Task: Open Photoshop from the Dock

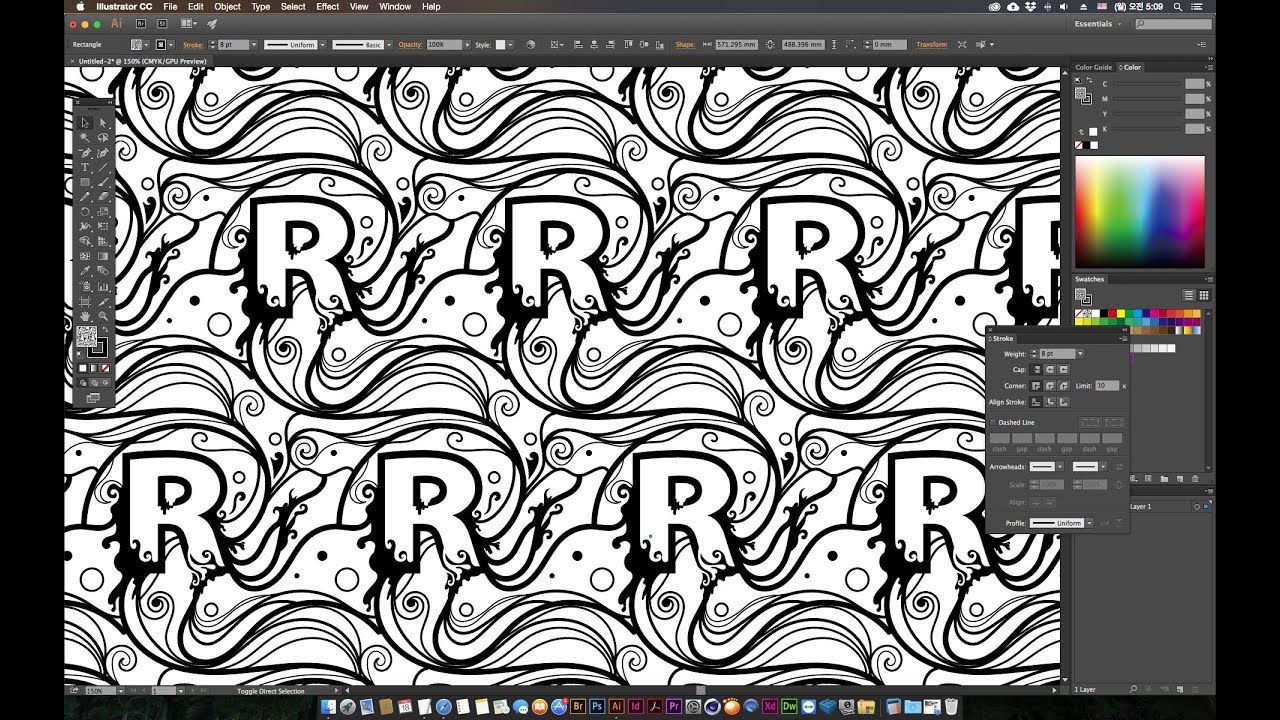Action: [x=597, y=706]
